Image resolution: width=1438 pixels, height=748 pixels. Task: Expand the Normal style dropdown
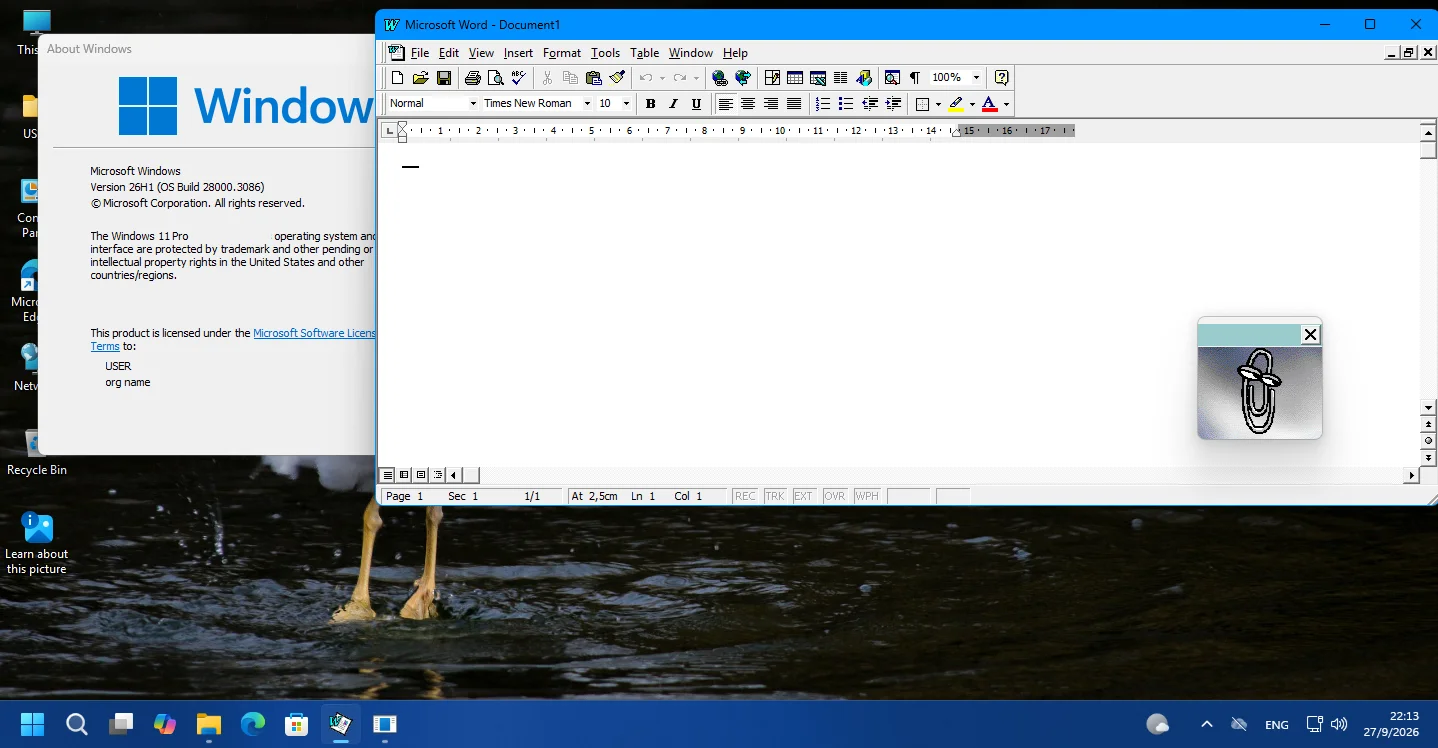coord(473,104)
